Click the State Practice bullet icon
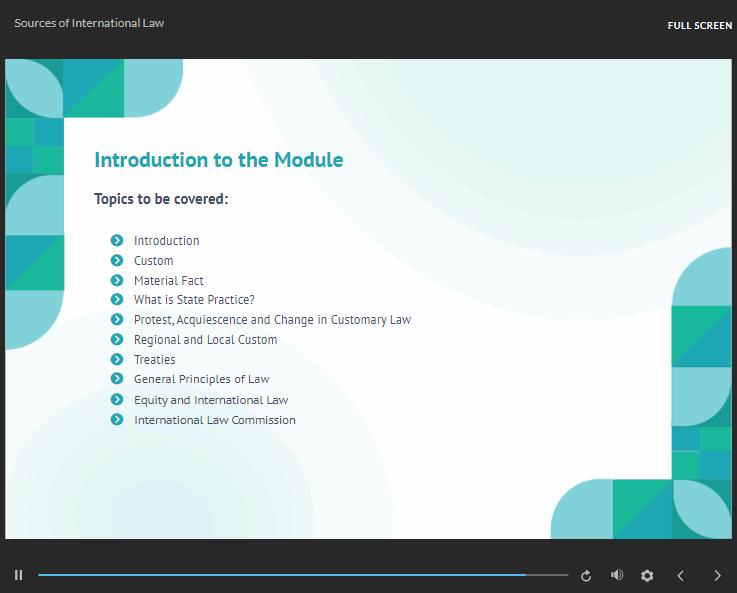 pos(117,299)
